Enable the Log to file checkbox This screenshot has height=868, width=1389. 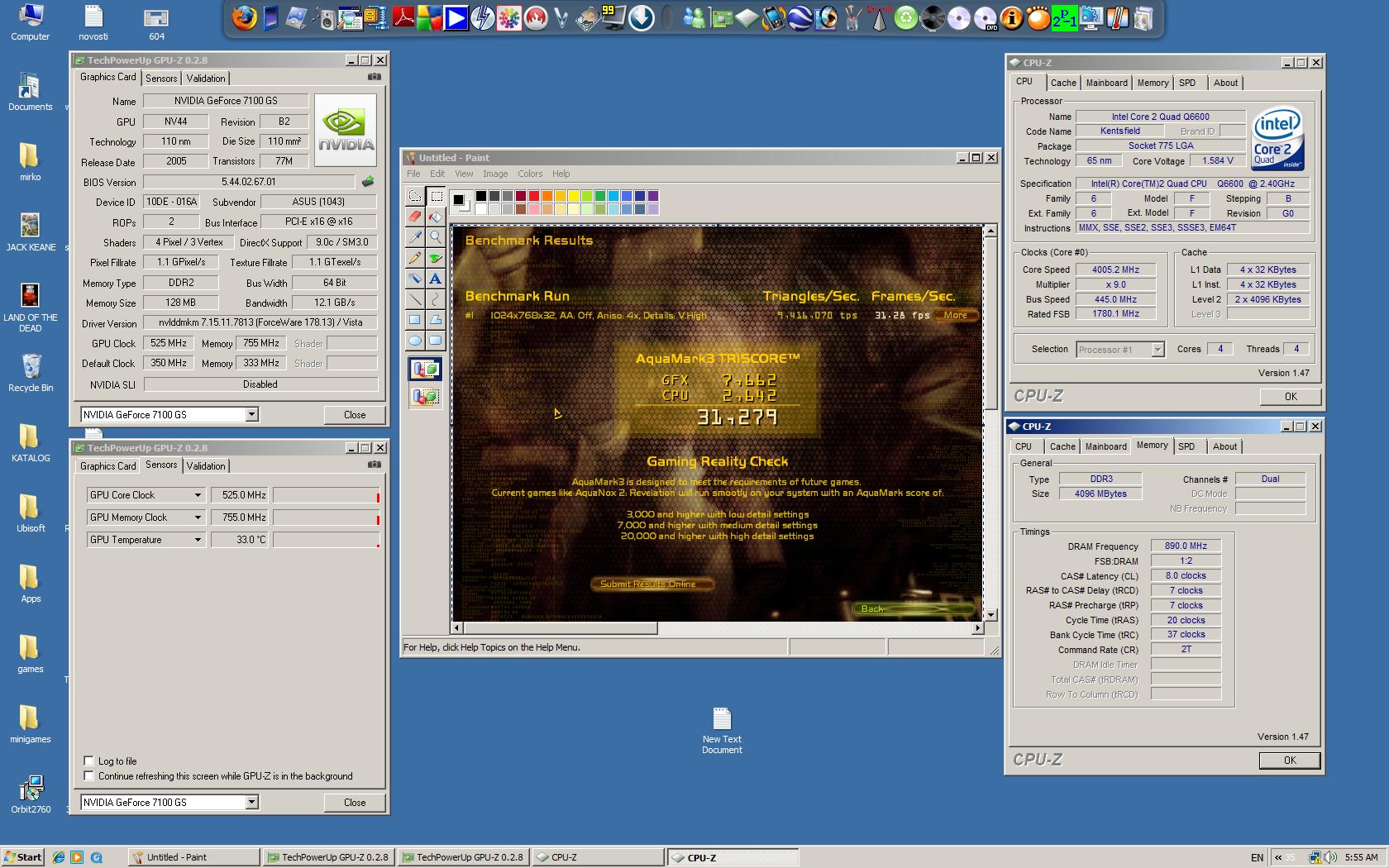(x=88, y=761)
